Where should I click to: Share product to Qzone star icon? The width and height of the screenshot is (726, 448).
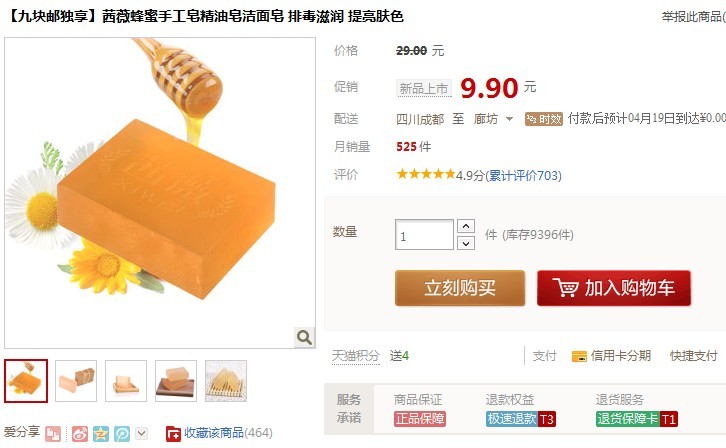tap(100, 434)
